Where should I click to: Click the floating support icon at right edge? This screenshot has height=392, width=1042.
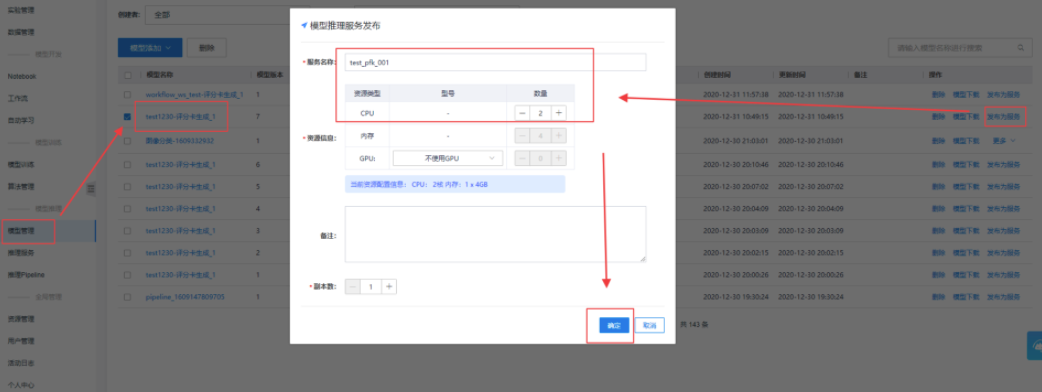[1035, 345]
